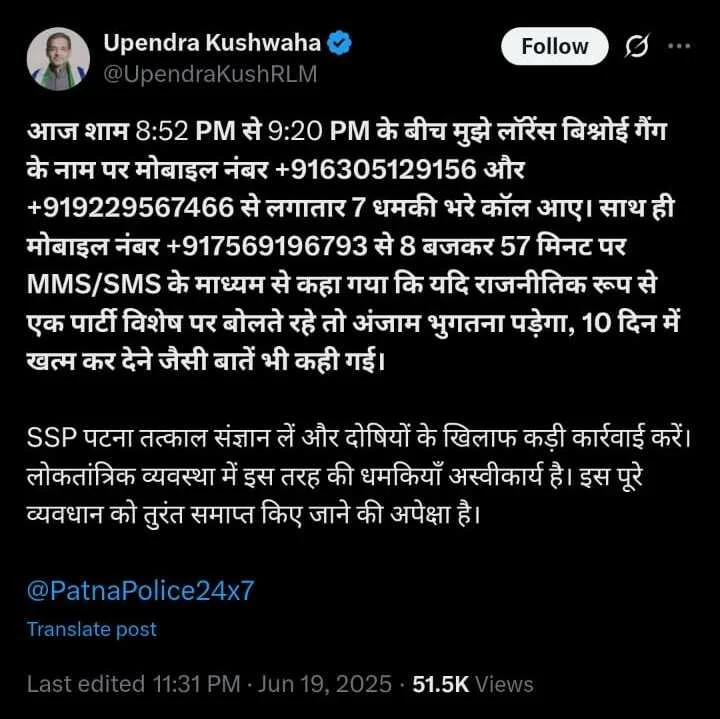Open the three-dot more options menu
Image resolution: width=720 pixels, height=719 pixels.
point(679,46)
